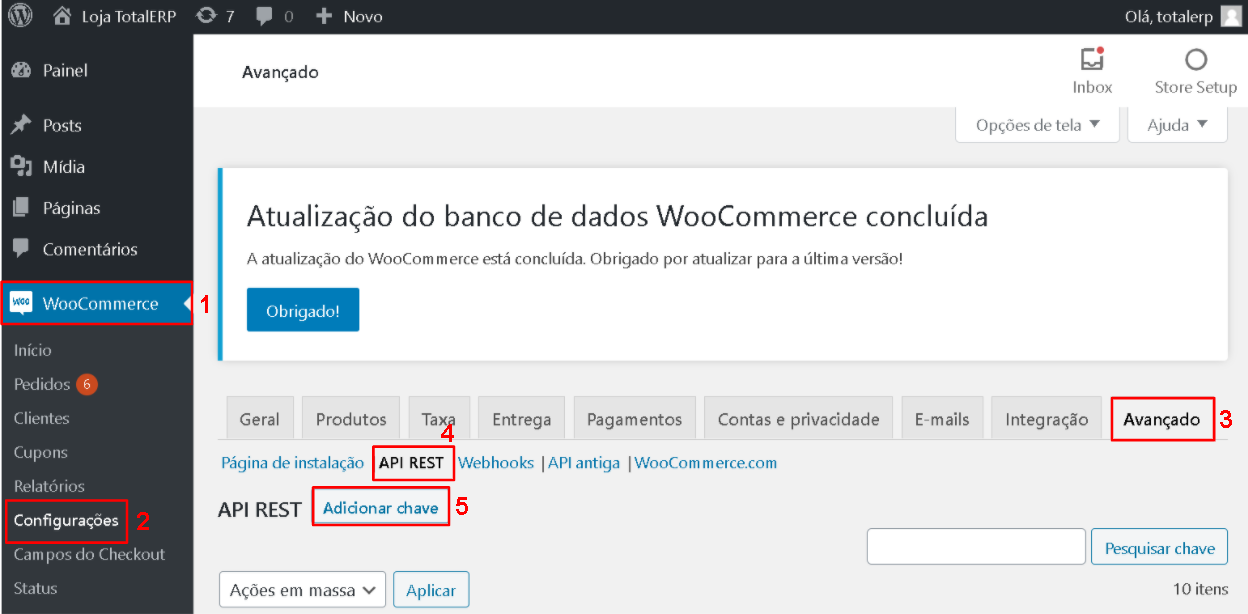Click the Painel dashboard icon
Image resolution: width=1248 pixels, height=614 pixels.
20,71
